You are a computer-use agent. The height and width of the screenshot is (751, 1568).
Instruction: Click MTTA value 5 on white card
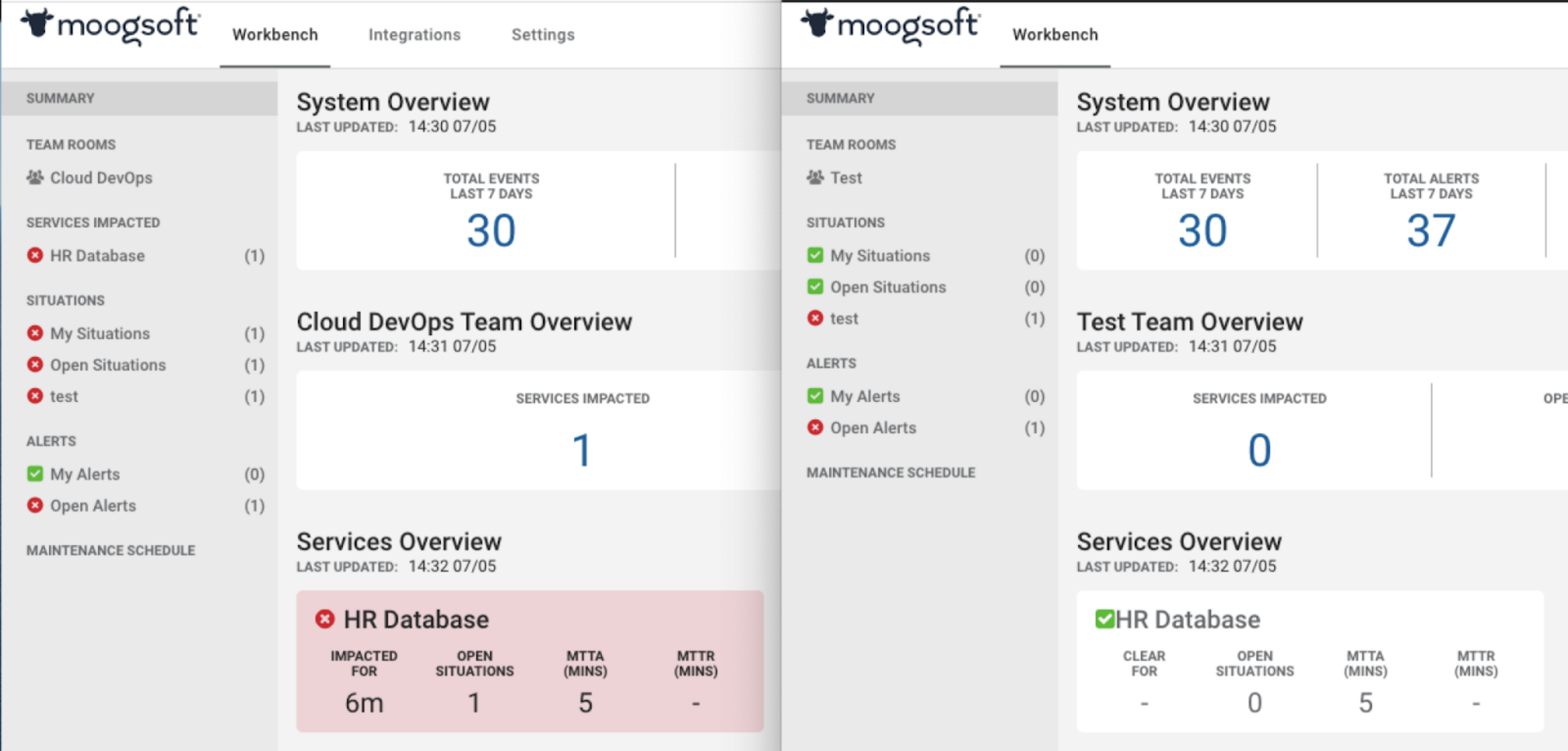point(1365,703)
